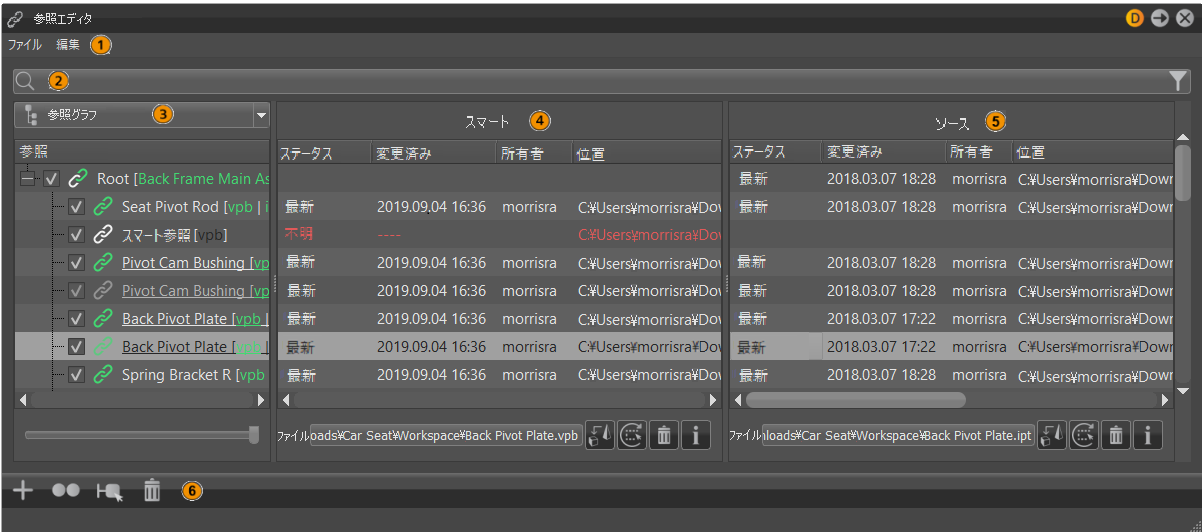Click the browse file icon in ソース panel
Image resolution: width=1202 pixels, height=532 pixels.
(1052, 436)
